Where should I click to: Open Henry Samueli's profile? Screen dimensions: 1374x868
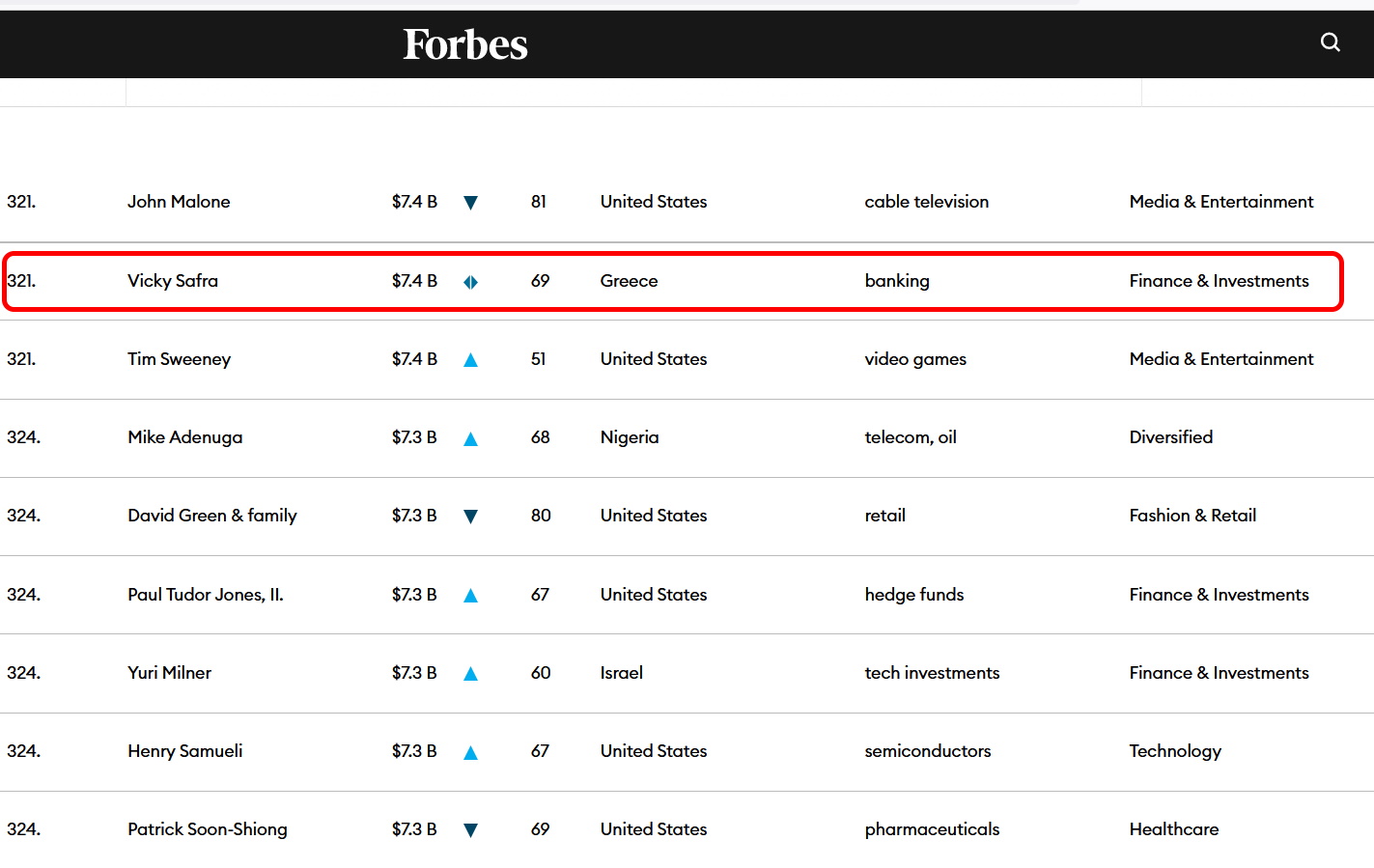(185, 751)
